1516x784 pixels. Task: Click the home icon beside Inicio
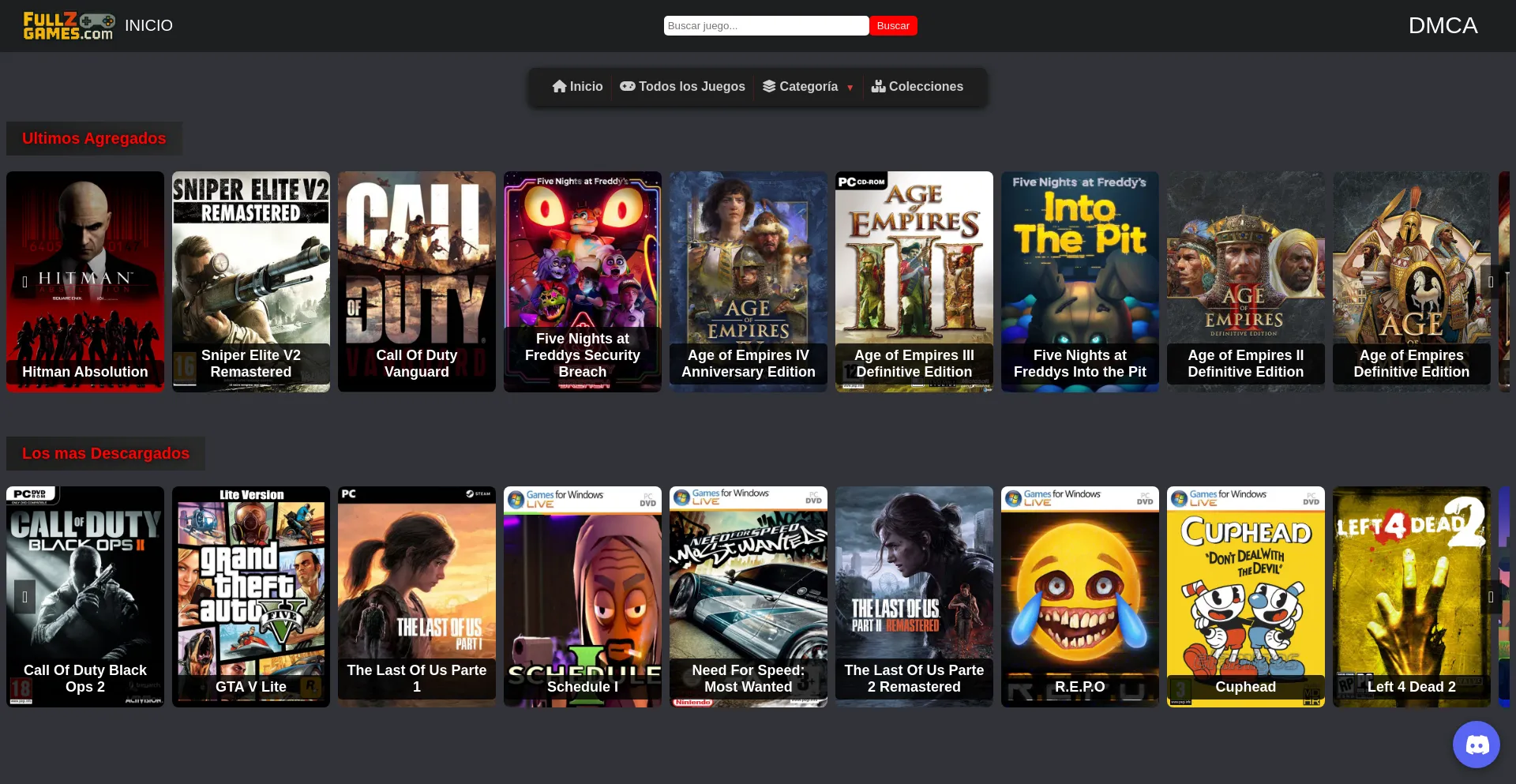pyautogui.click(x=559, y=86)
